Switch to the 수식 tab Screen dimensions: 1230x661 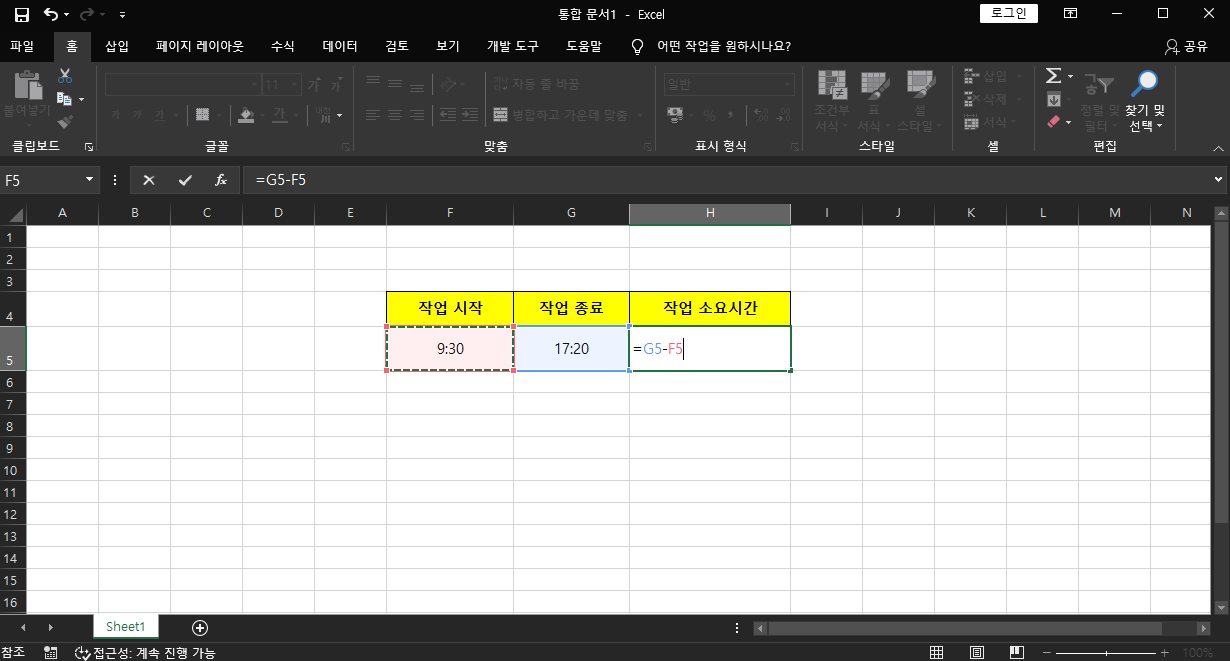coord(283,46)
